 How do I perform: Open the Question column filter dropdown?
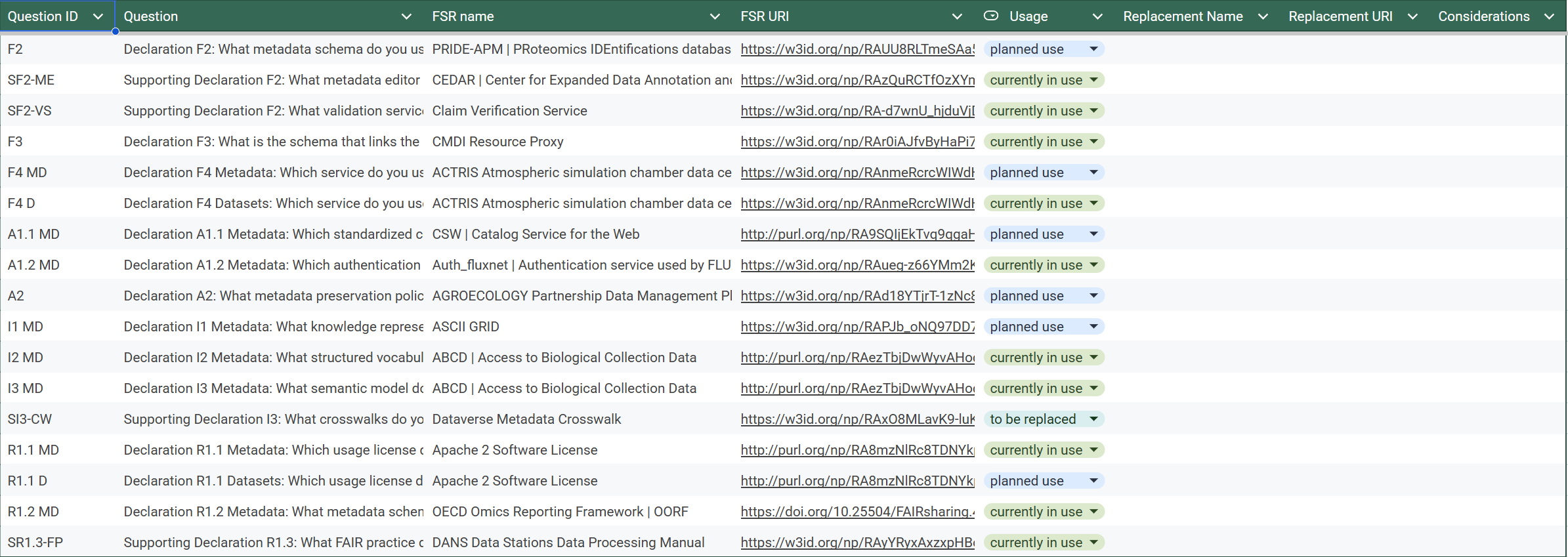(406, 16)
